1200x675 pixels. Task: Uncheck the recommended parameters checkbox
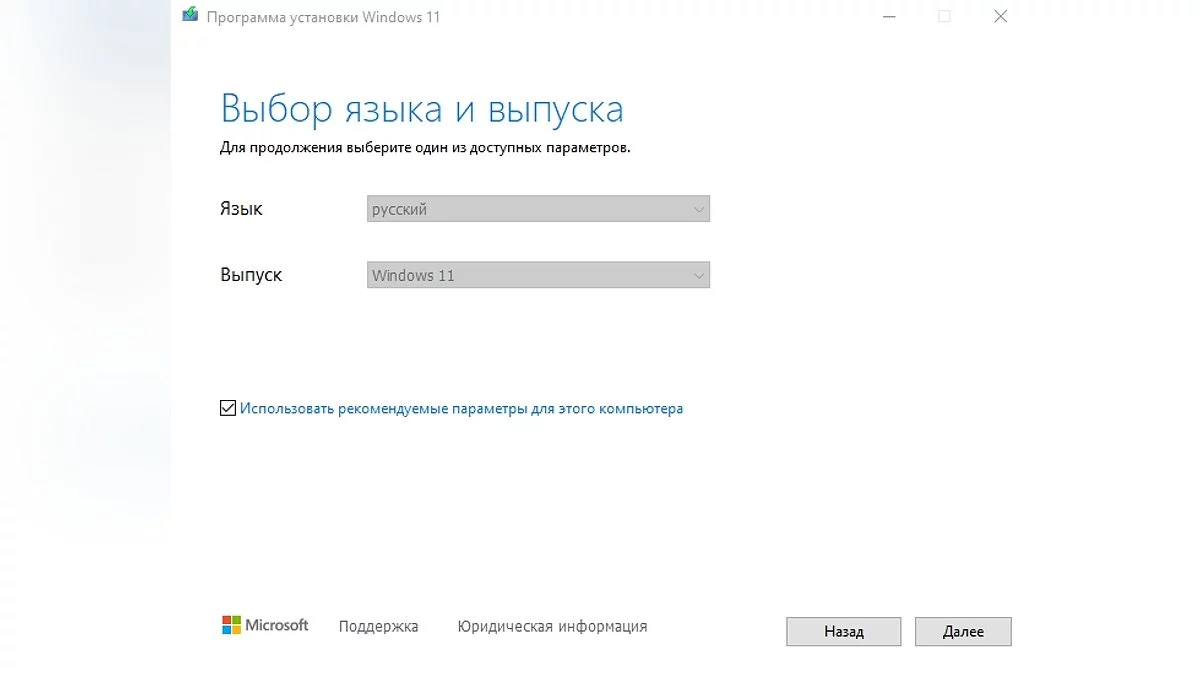pos(227,408)
